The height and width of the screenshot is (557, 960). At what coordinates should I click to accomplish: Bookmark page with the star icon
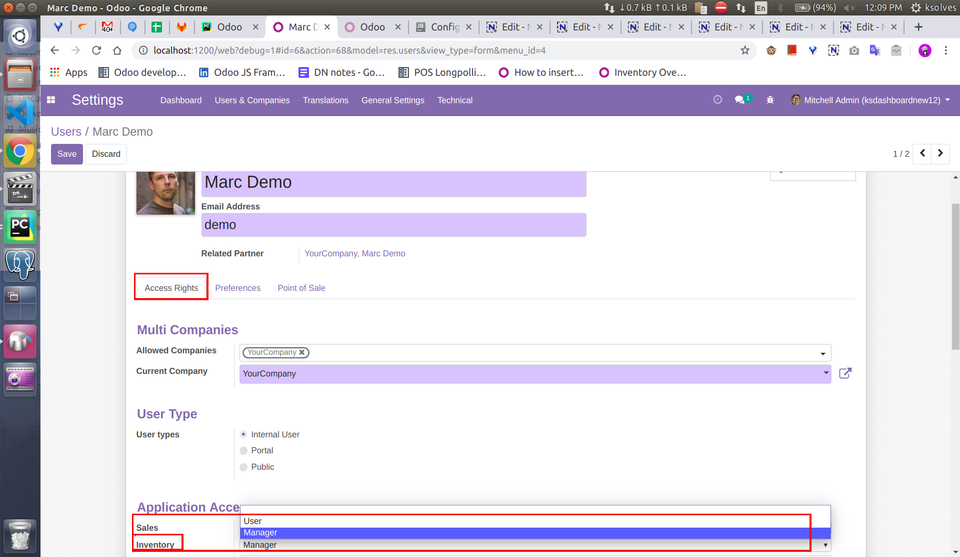point(745,50)
